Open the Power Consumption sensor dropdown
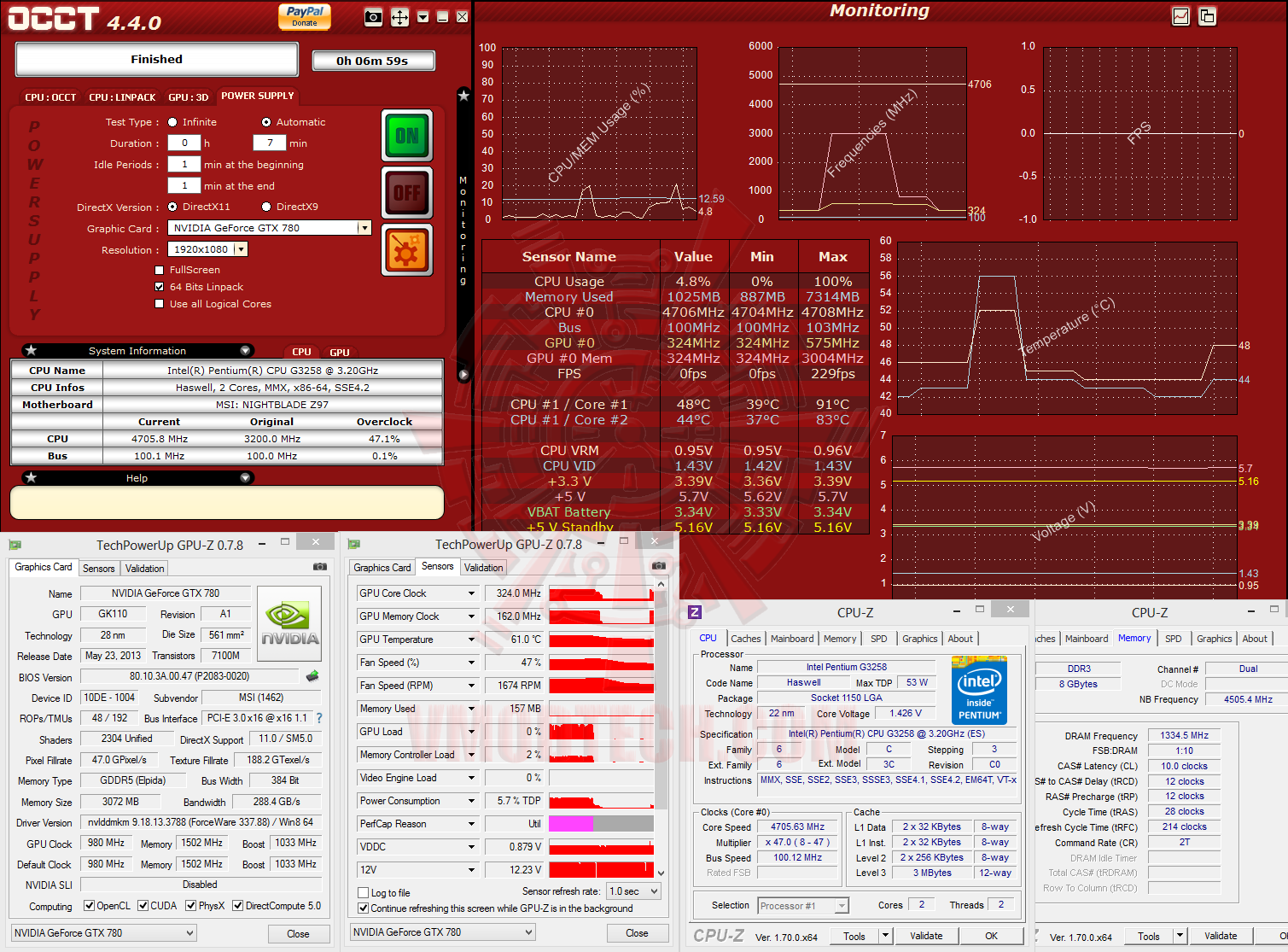The width and height of the screenshot is (1288, 952). click(x=471, y=801)
